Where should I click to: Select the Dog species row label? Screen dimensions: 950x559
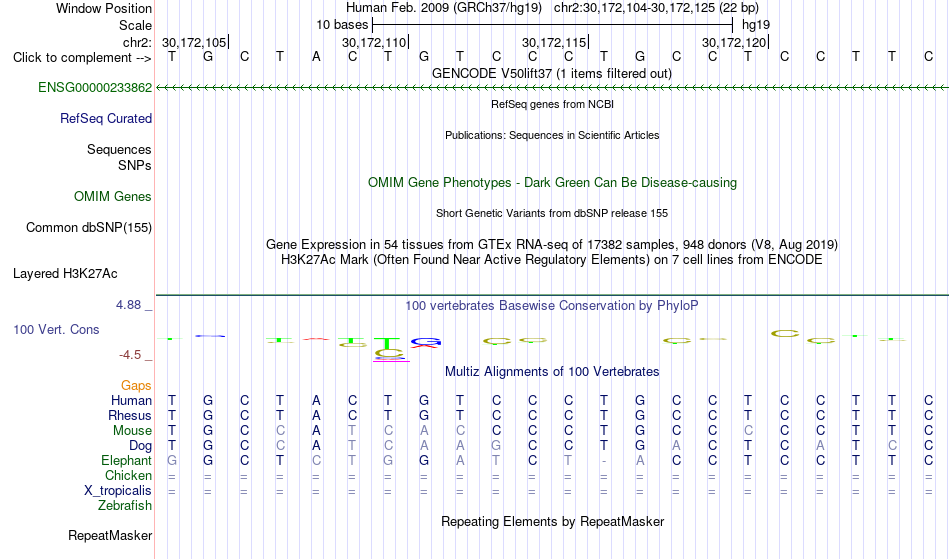[x=140, y=446]
